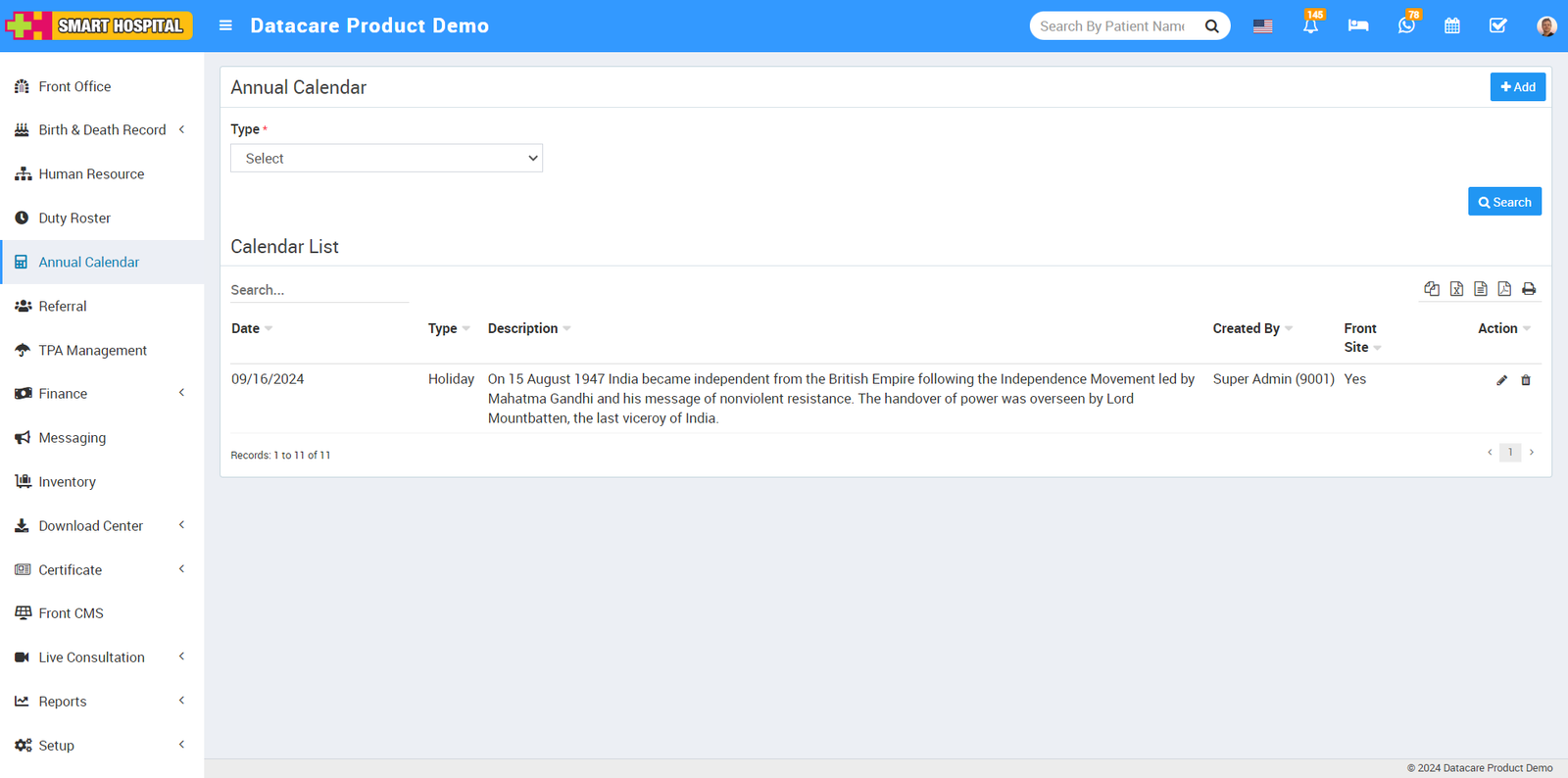Toggle the sidebar hamburger menu
The width and height of the screenshot is (1568, 778).
pyautogui.click(x=225, y=25)
